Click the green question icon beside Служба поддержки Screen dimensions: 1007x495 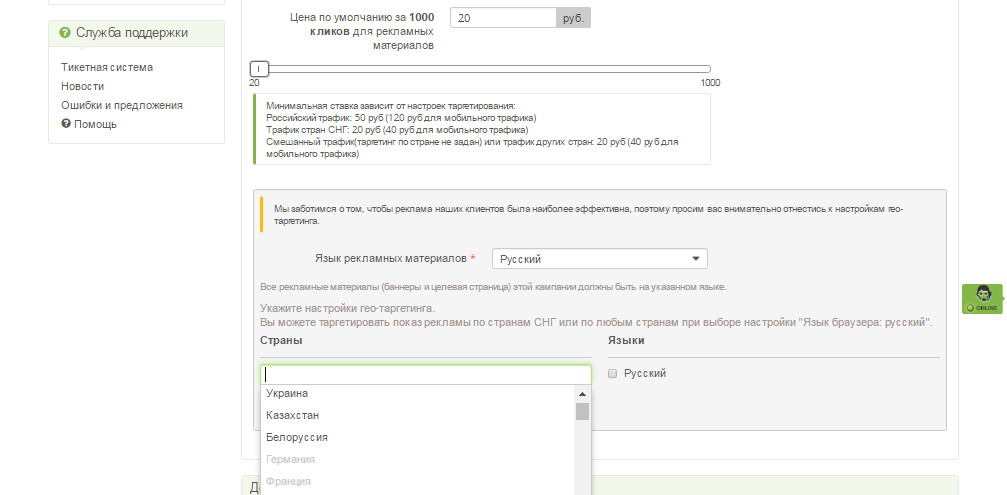click(x=65, y=33)
